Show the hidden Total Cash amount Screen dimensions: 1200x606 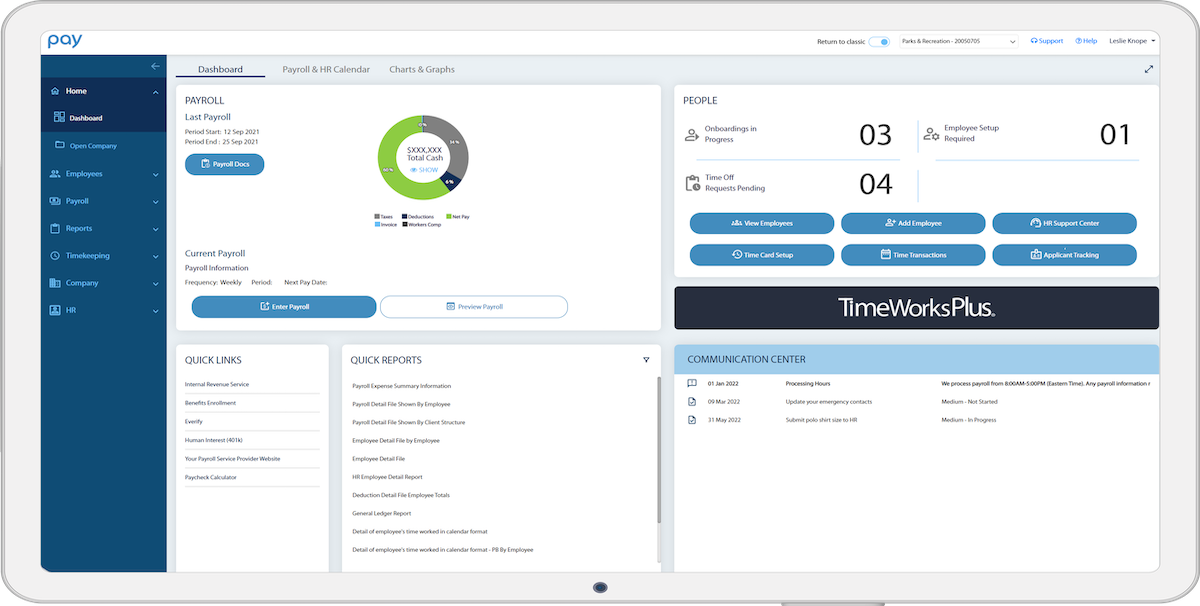[424, 170]
